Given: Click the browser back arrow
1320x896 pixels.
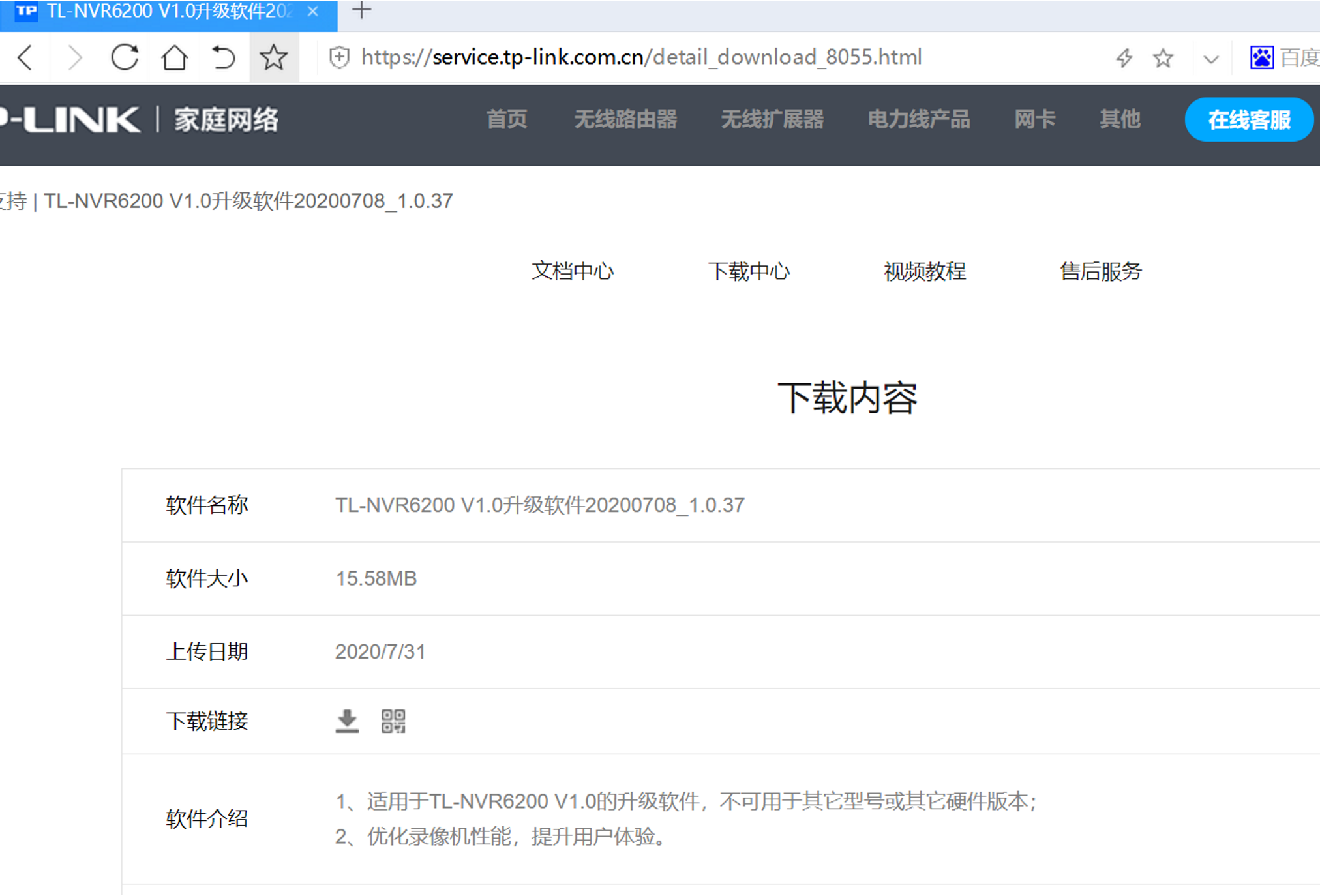Looking at the screenshot, I should (25, 57).
